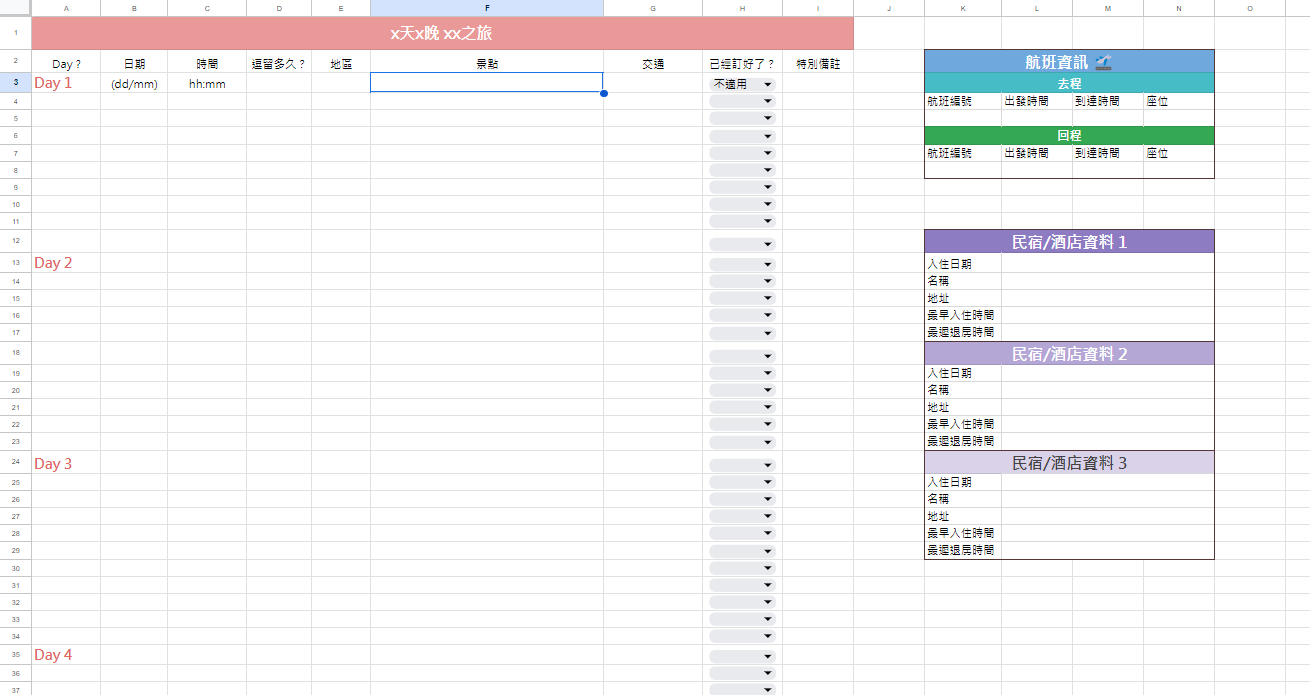
Task: Expand the booking dropdown in the Day 2 row
Action: [742, 264]
